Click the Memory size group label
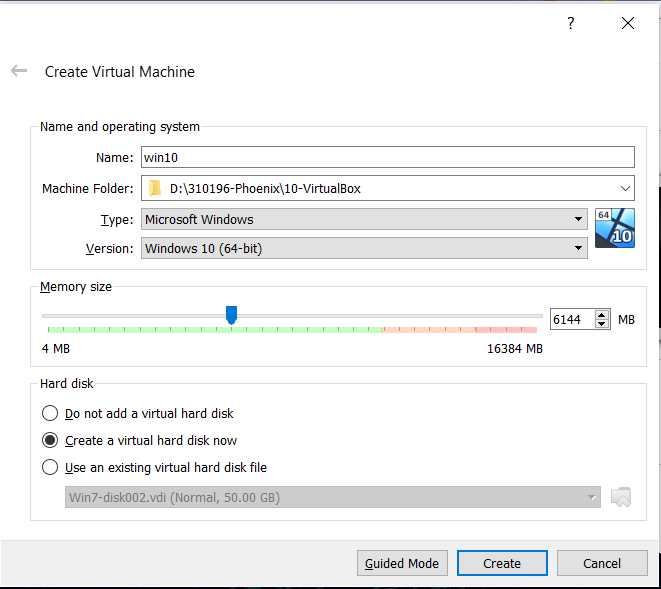 point(76,287)
